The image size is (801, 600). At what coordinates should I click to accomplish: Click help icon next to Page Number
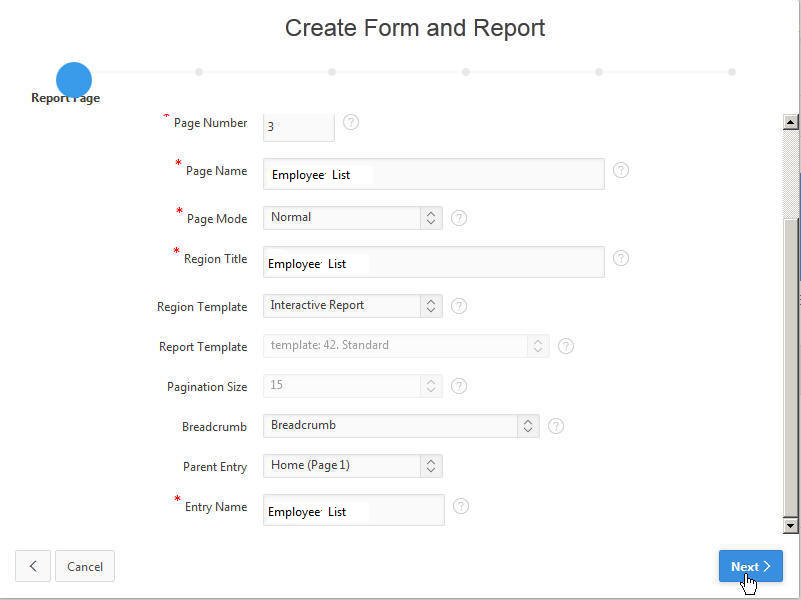tap(351, 122)
